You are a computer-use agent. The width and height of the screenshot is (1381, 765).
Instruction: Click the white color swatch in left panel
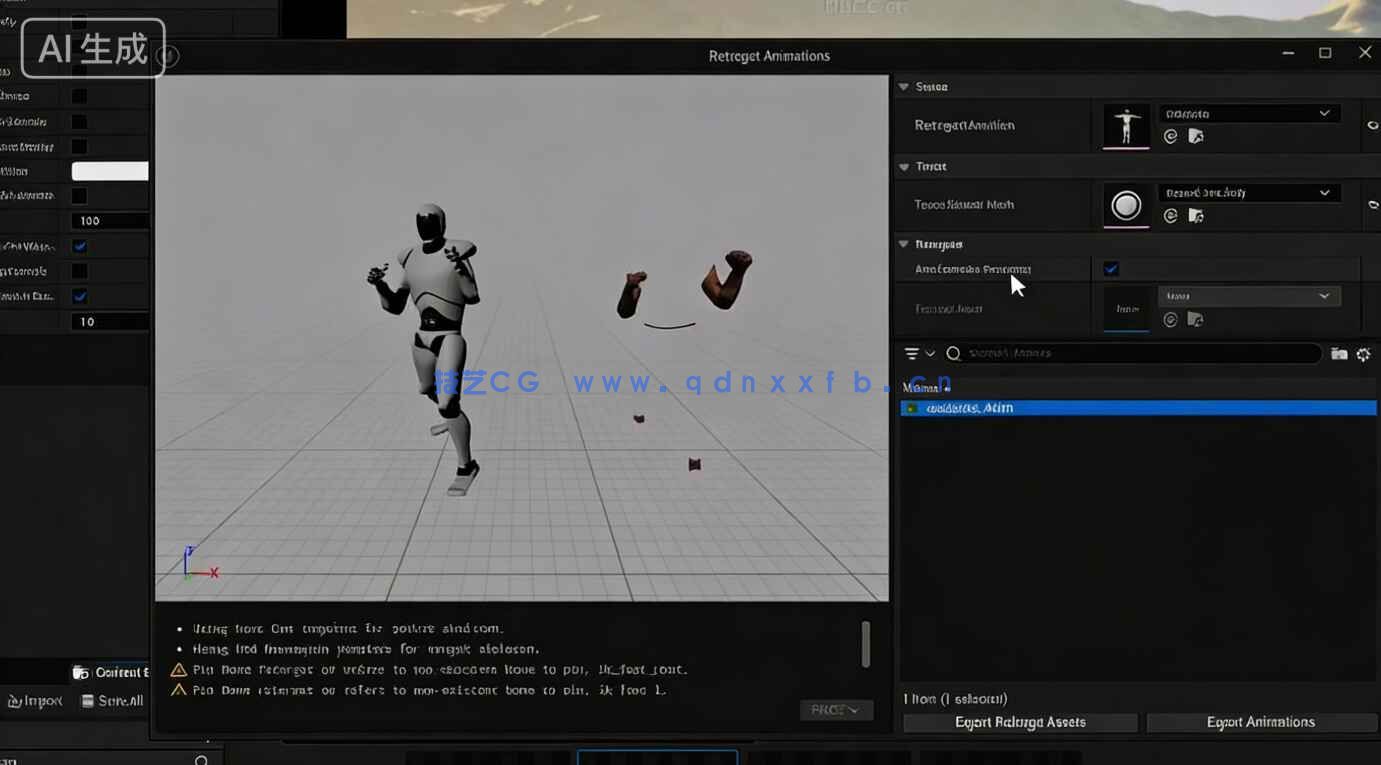(x=110, y=171)
